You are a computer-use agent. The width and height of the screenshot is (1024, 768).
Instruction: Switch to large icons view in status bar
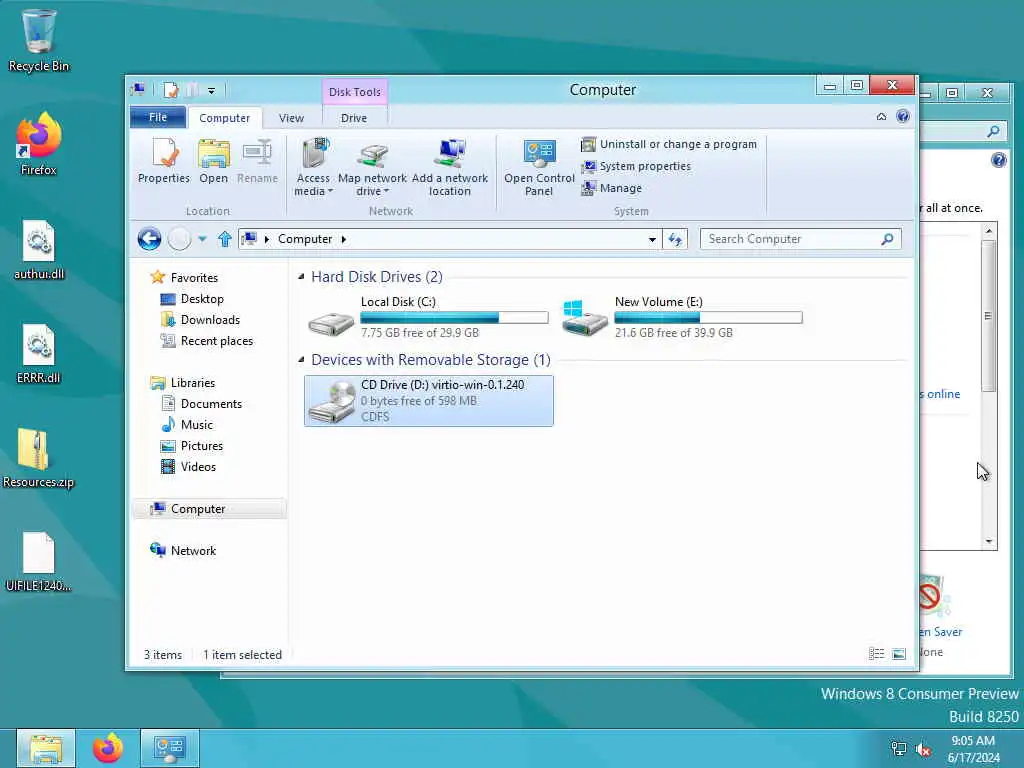(x=899, y=654)
